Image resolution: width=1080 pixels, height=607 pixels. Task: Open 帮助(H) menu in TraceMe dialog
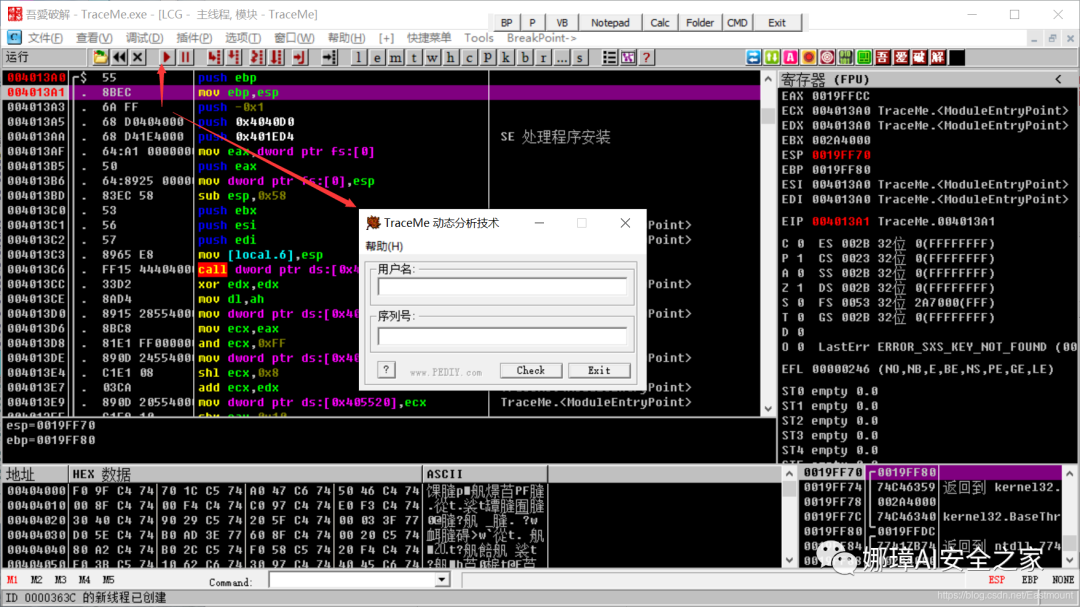pos(384,246)
